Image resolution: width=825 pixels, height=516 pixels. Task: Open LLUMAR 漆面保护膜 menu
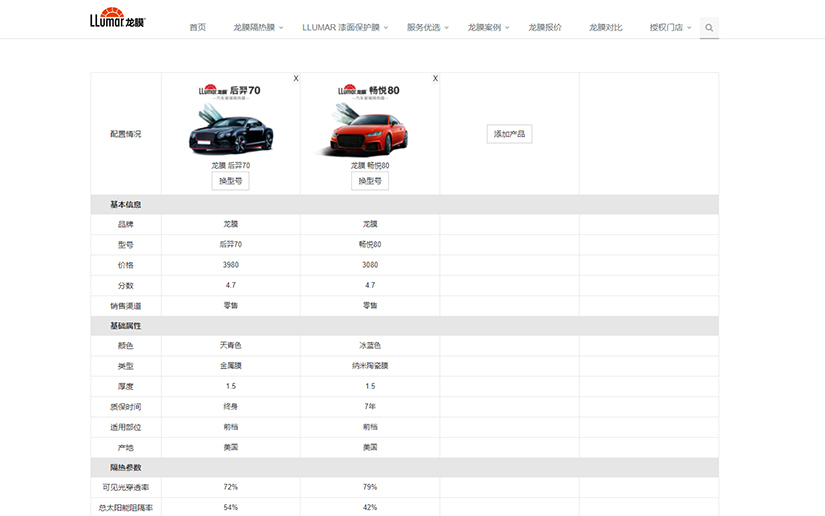click(341, 27)
